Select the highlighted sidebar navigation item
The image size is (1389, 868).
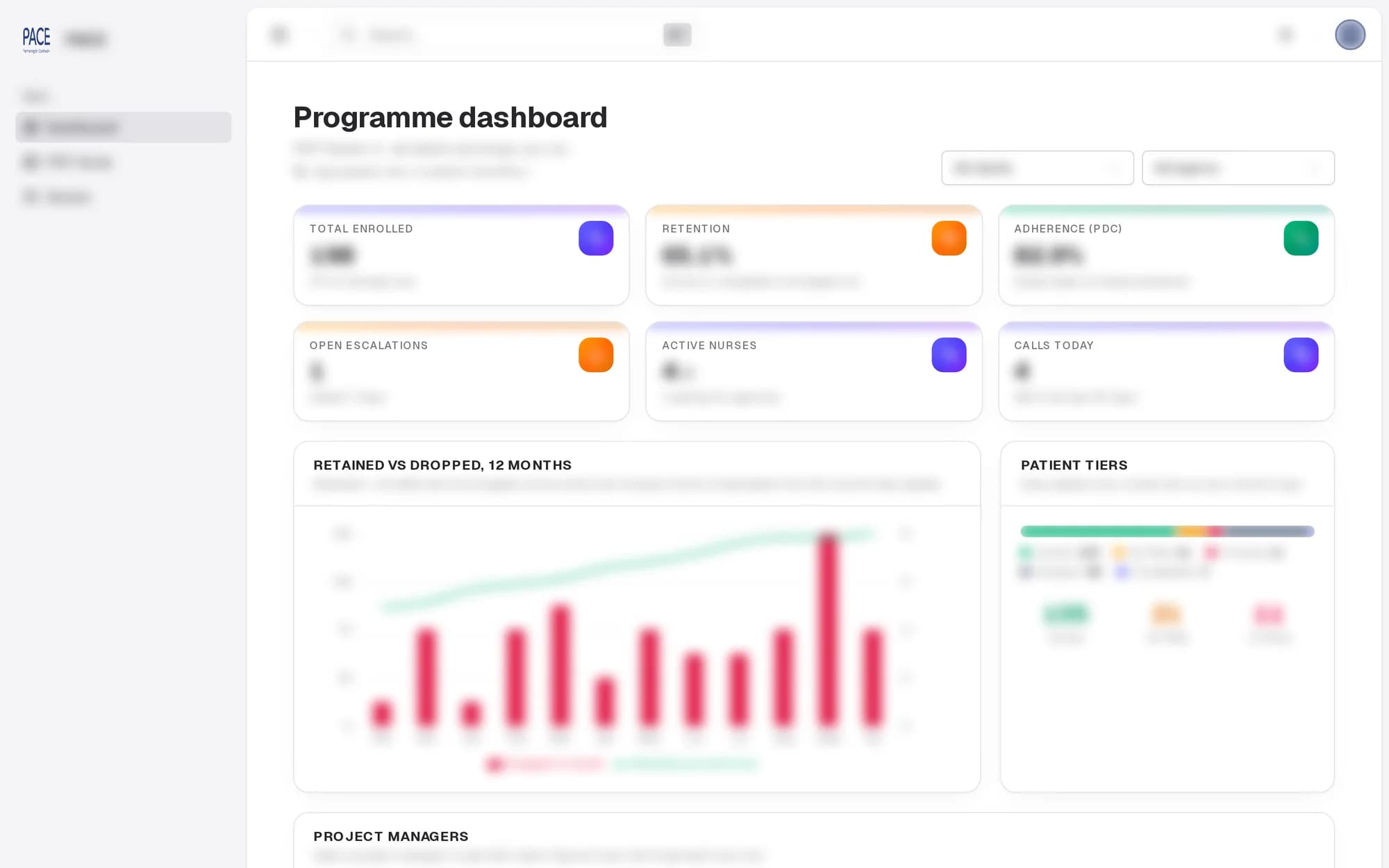pyautogui.click(x=123, y=127)
